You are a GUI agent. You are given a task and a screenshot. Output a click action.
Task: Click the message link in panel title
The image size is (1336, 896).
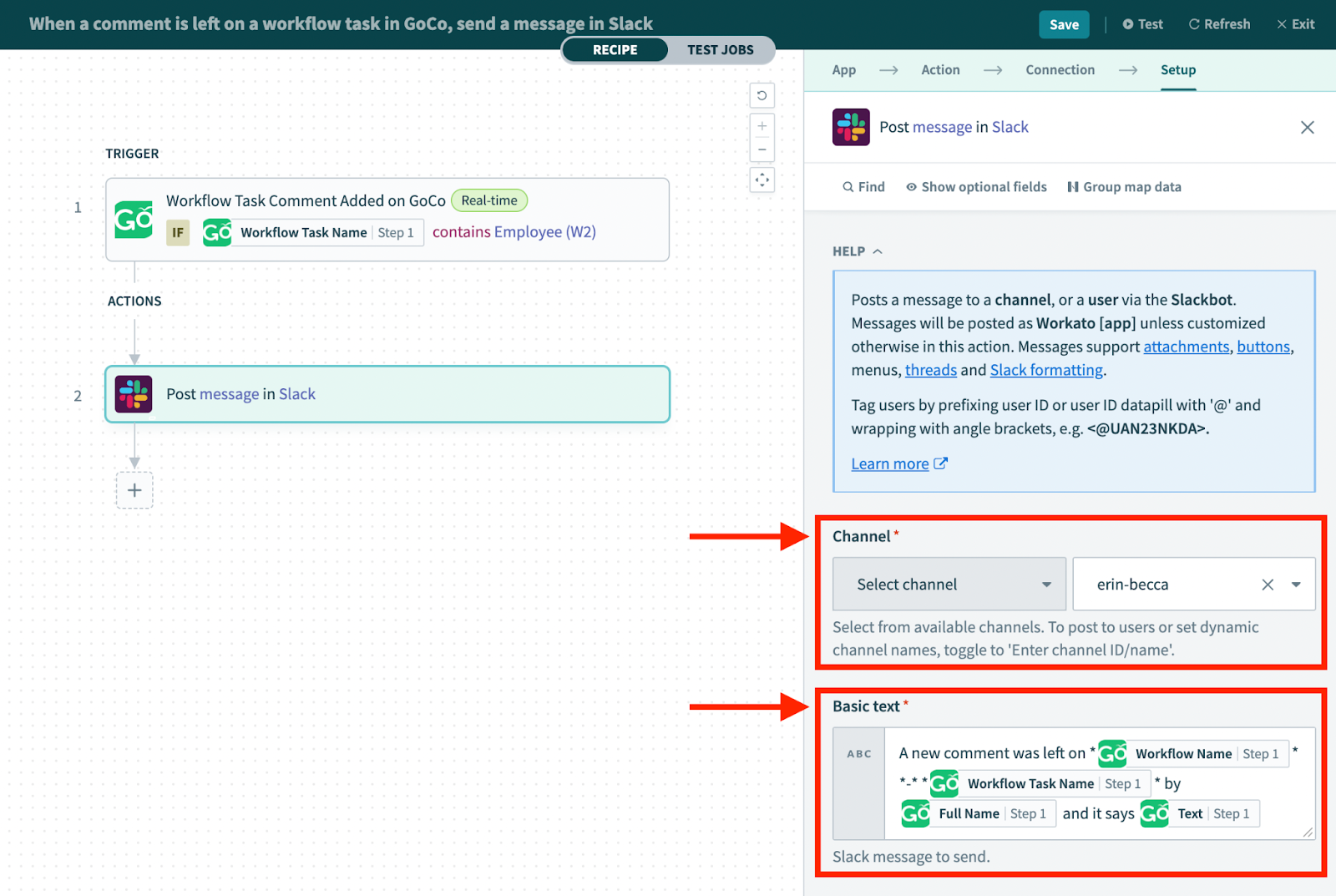coord(942,128)
